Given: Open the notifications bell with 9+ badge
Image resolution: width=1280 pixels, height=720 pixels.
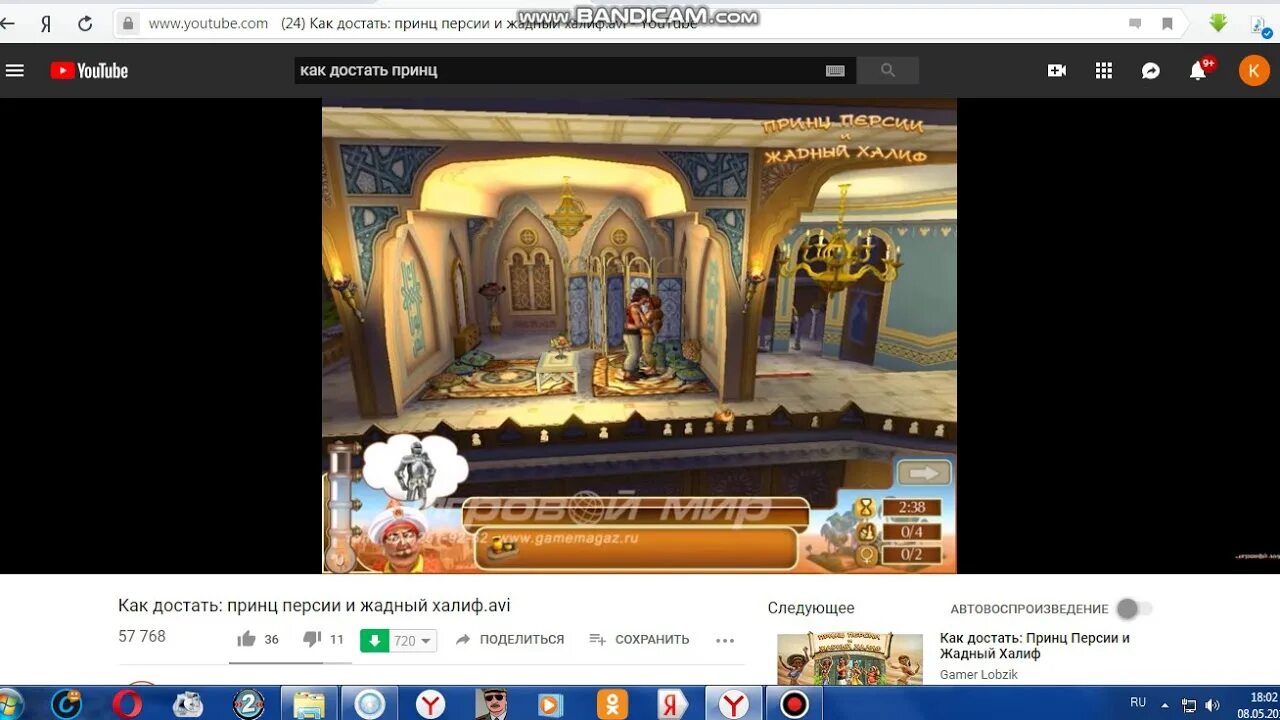Looking at the screenshot, I should click(x=1199, y=69).
